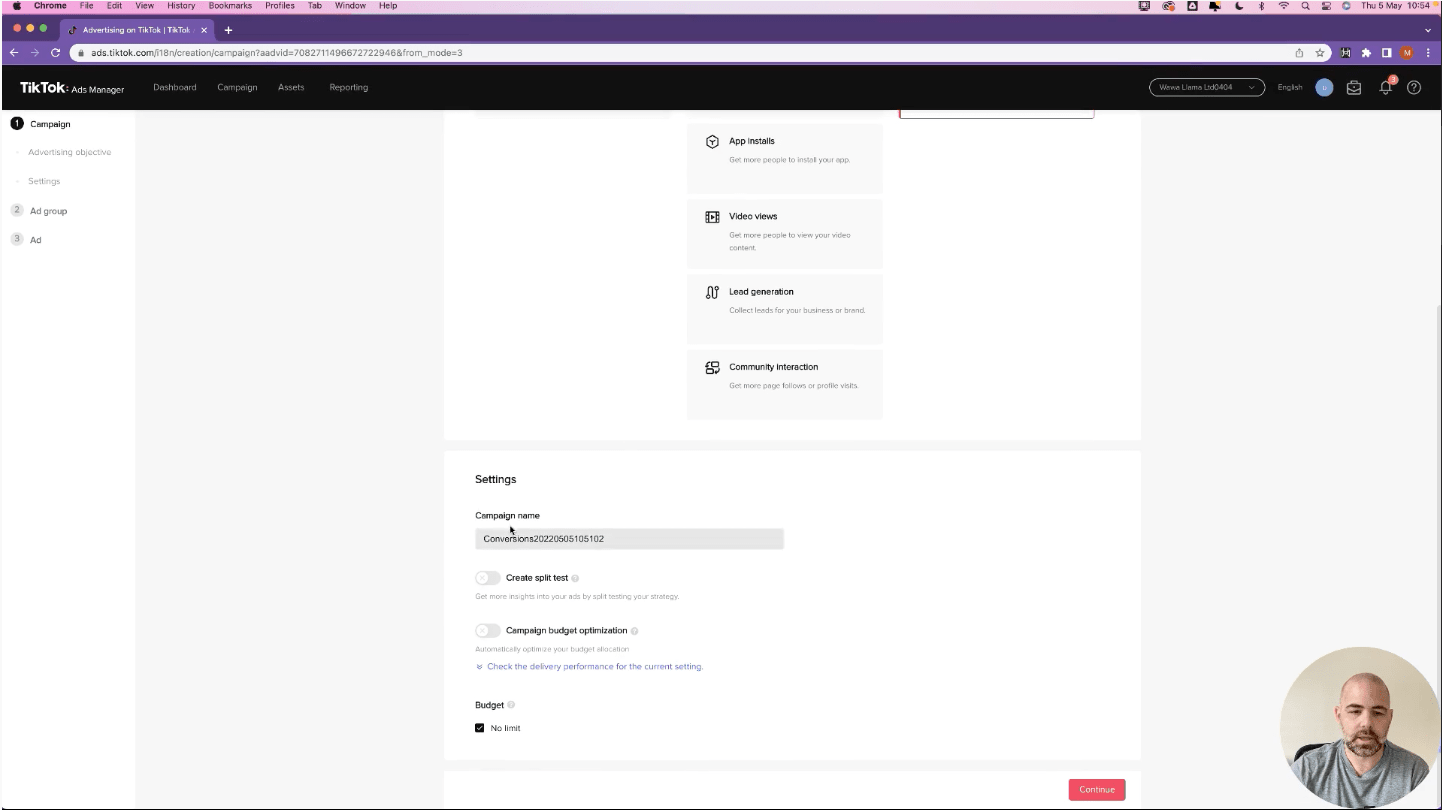This screenshot has height=810, width=1442.
Task: Select the Video views objective icon
Action: pos(712,217)
